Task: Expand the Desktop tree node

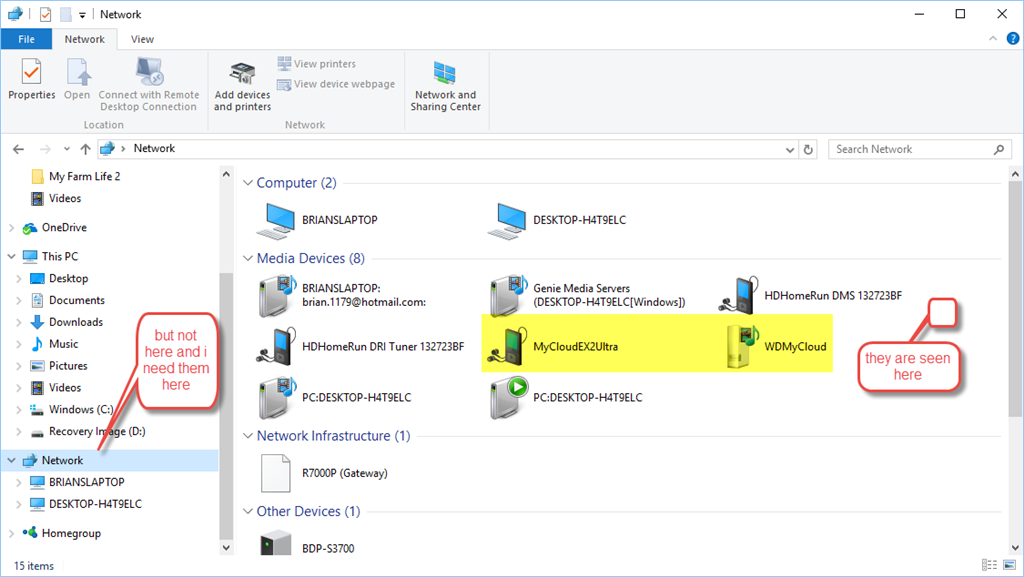Action: (x=19, y=279)
